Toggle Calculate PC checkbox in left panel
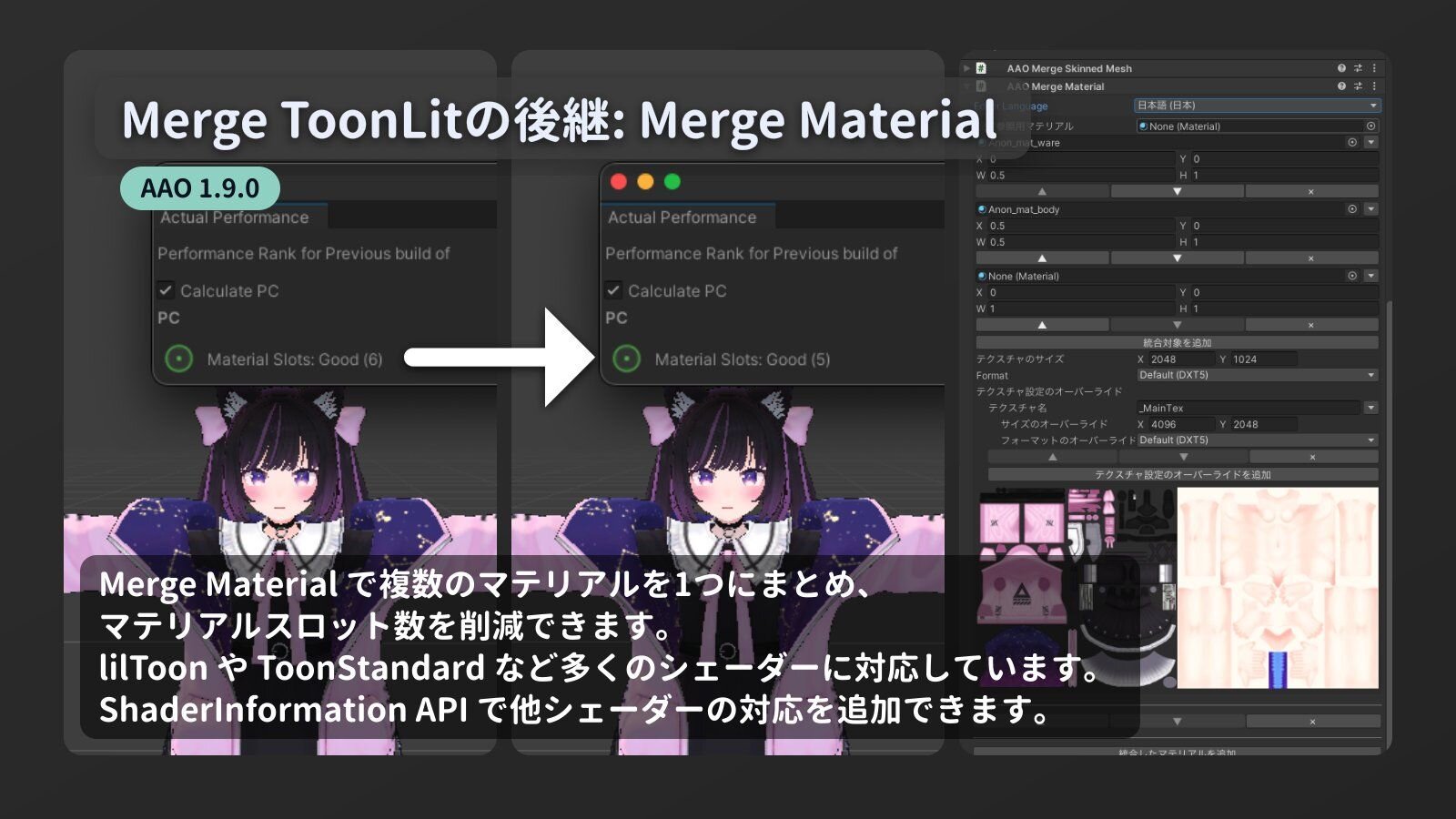 pyautogui.click(x=166, y=291)
